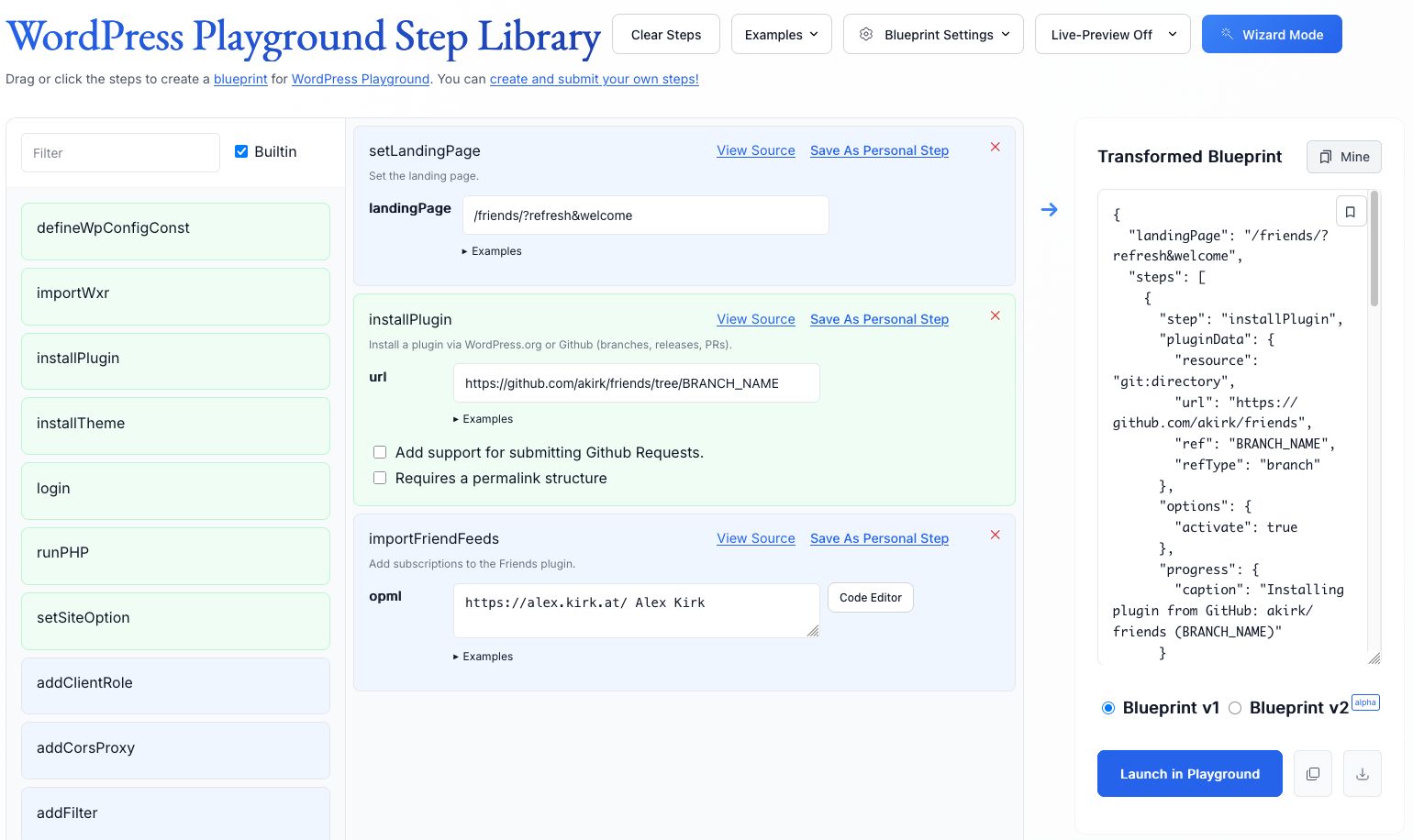Remove the importFriendFeeds step

[995, 535]
